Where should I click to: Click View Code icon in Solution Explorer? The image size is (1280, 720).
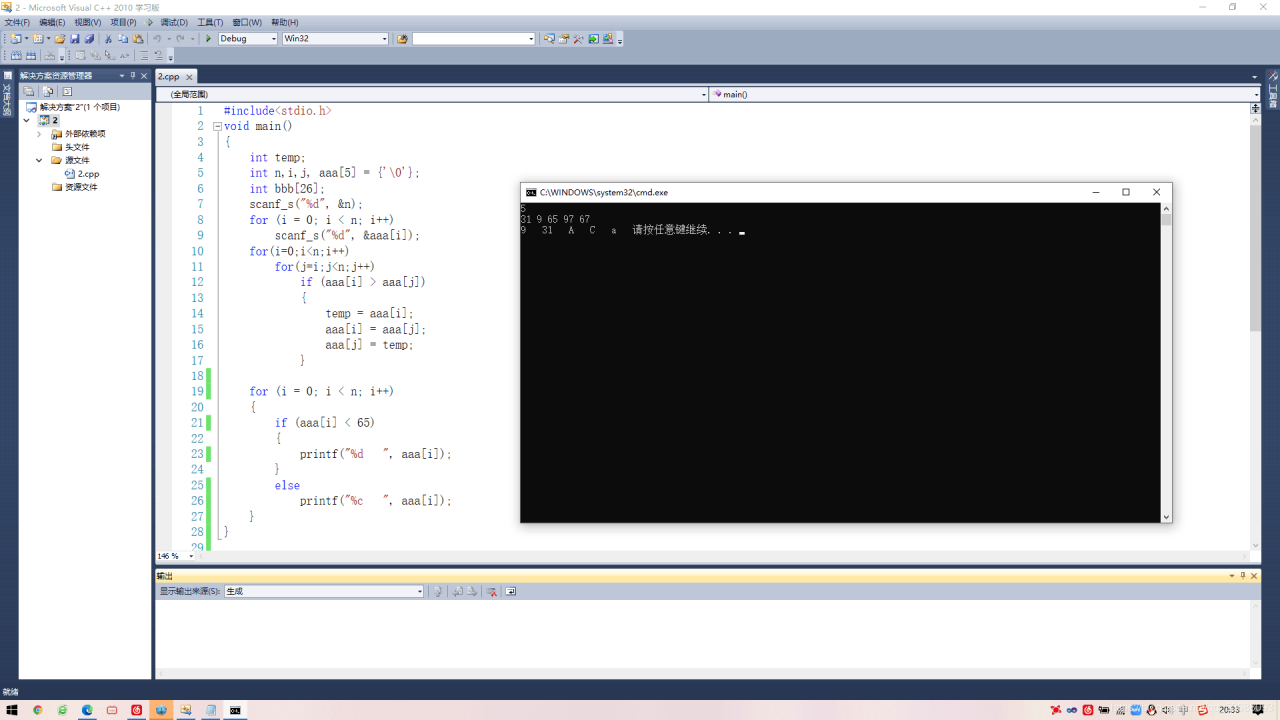pos(67,91)
